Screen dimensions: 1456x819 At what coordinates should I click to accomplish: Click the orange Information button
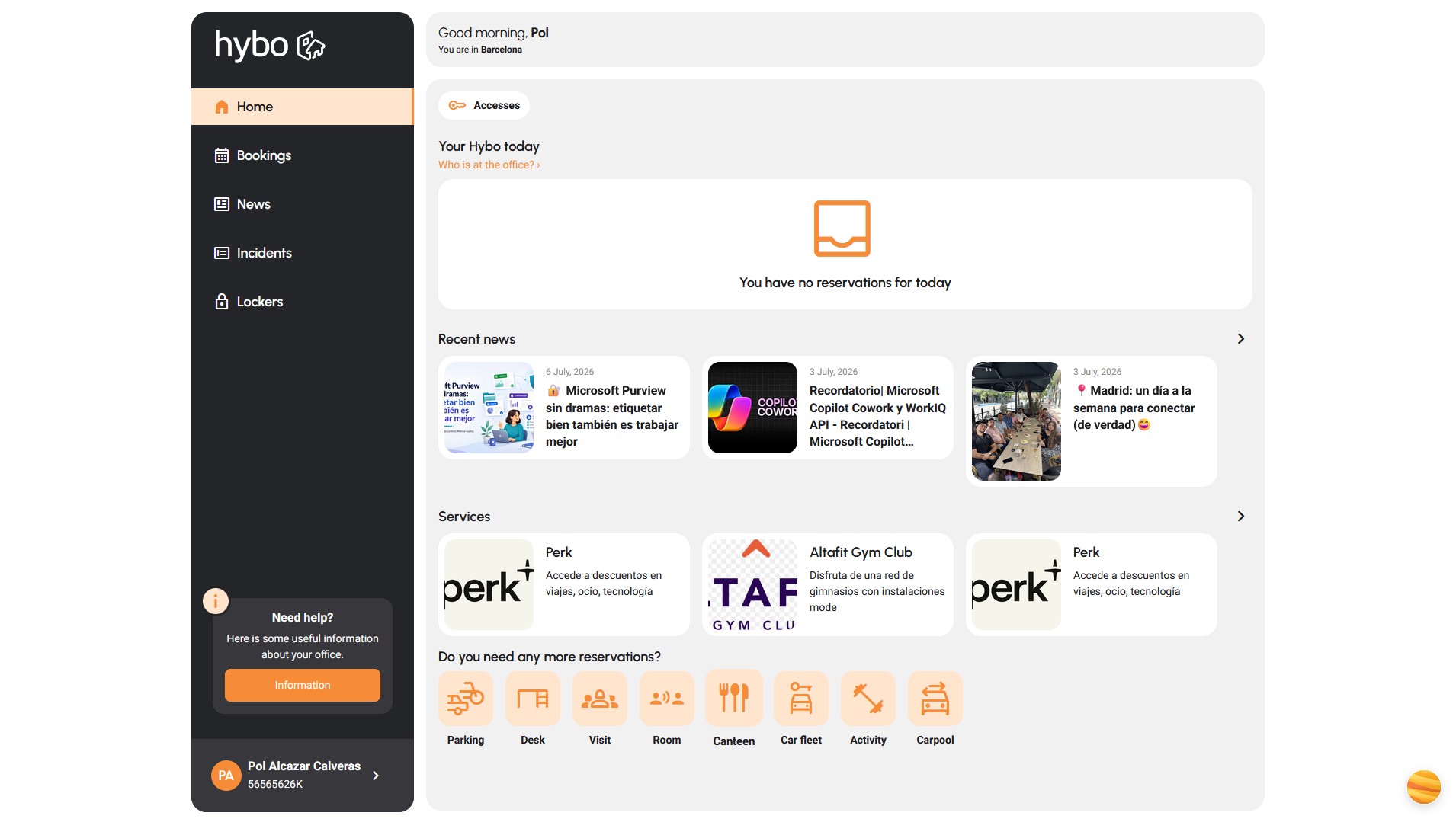(302, 685)
